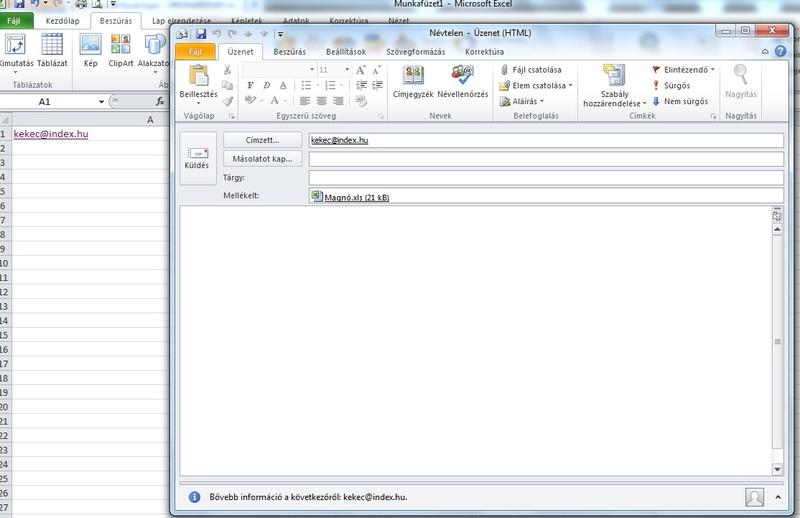Open the font size 11 dropdown
The height and width of the screenshot is (518, 800).
tap(347, 69)
